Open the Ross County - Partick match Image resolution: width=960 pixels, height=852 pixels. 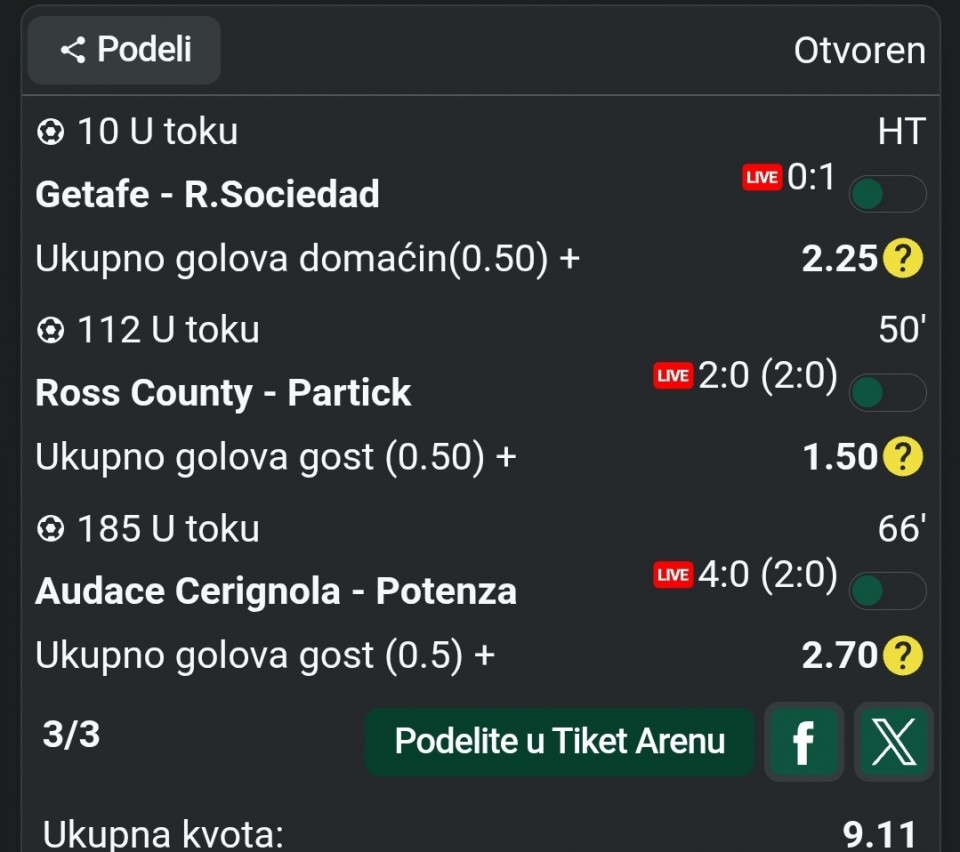coord(223,393)
